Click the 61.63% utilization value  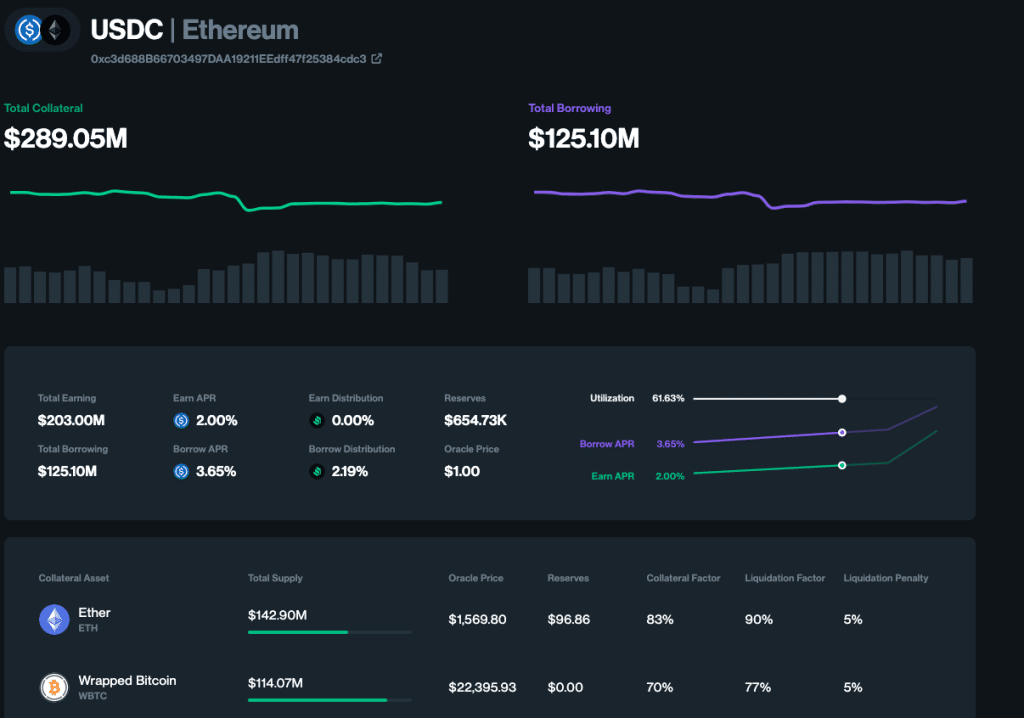point(668,399)
